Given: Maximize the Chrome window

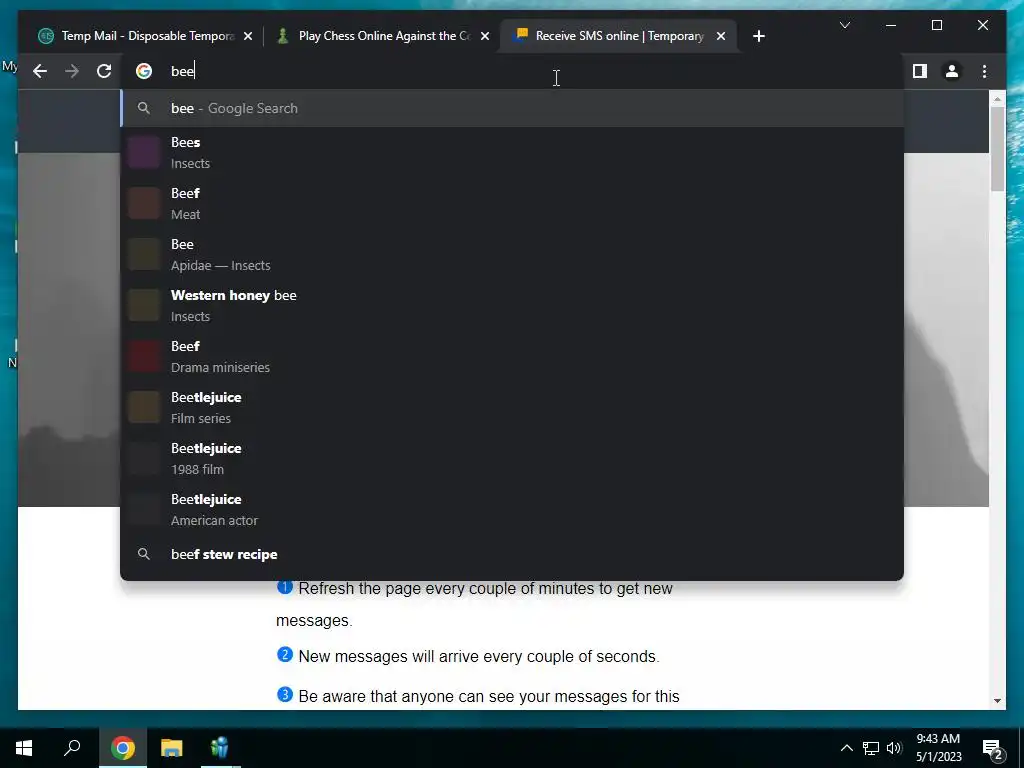Looking at the screenshot, I should pyautogui.click(x=936, y=25).
